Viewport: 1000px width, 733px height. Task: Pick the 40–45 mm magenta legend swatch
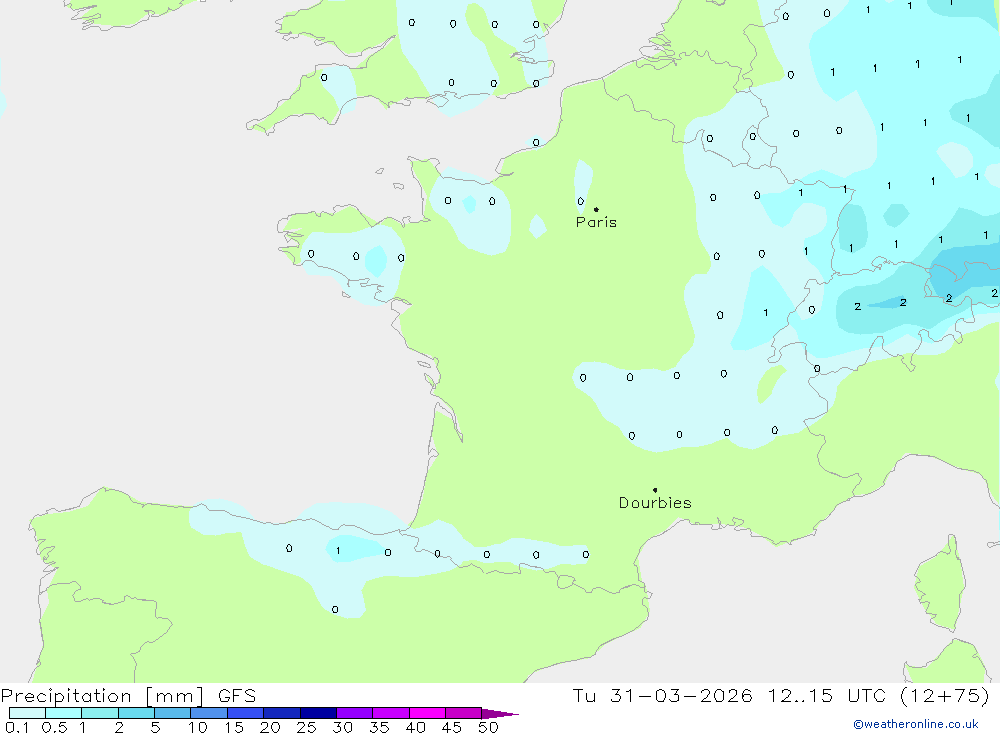(x=427, y=713)
